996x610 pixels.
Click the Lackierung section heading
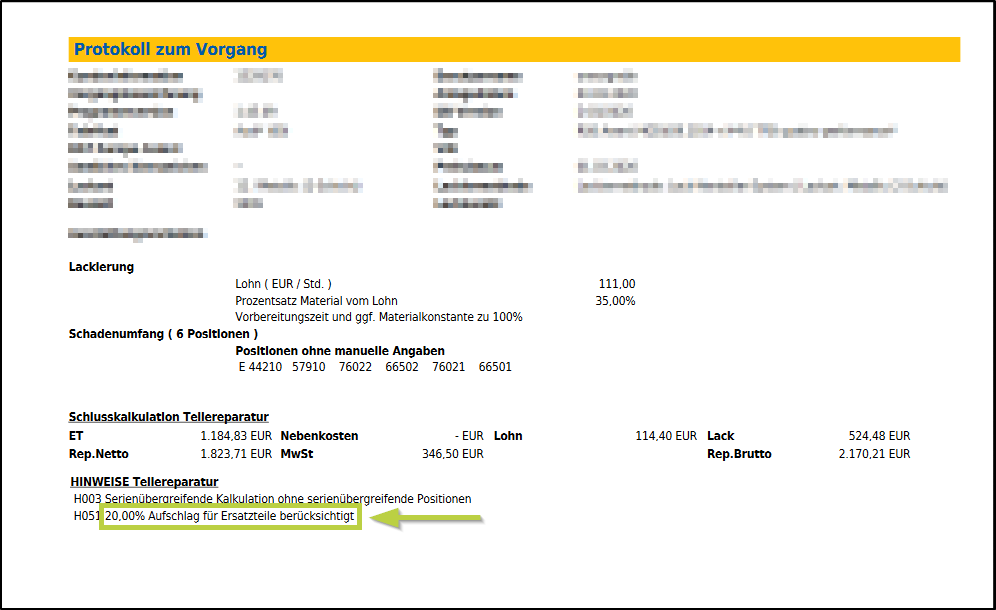tap(101, 267)
